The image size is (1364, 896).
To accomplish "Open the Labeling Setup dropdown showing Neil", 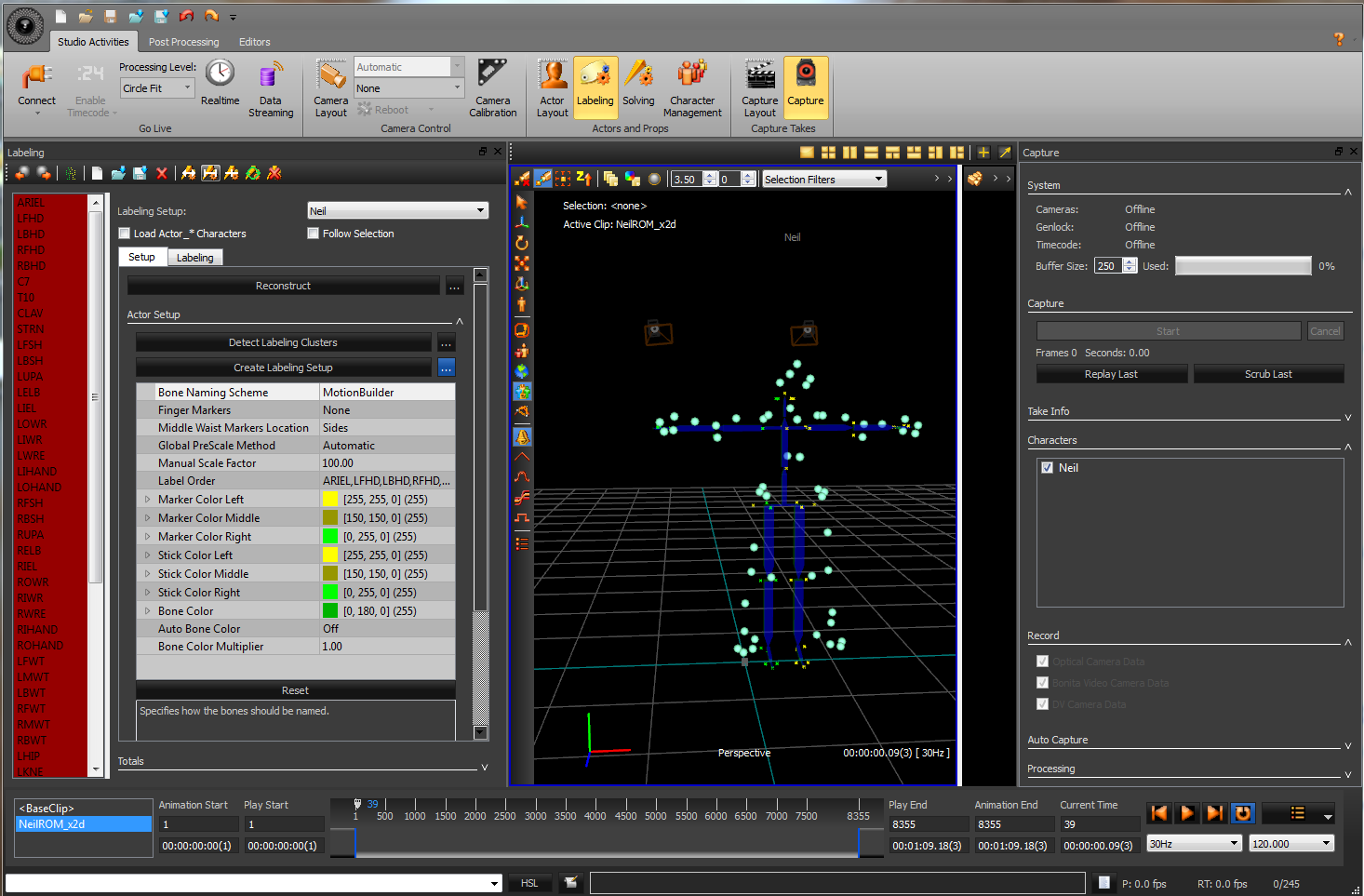I will [397, 211].
